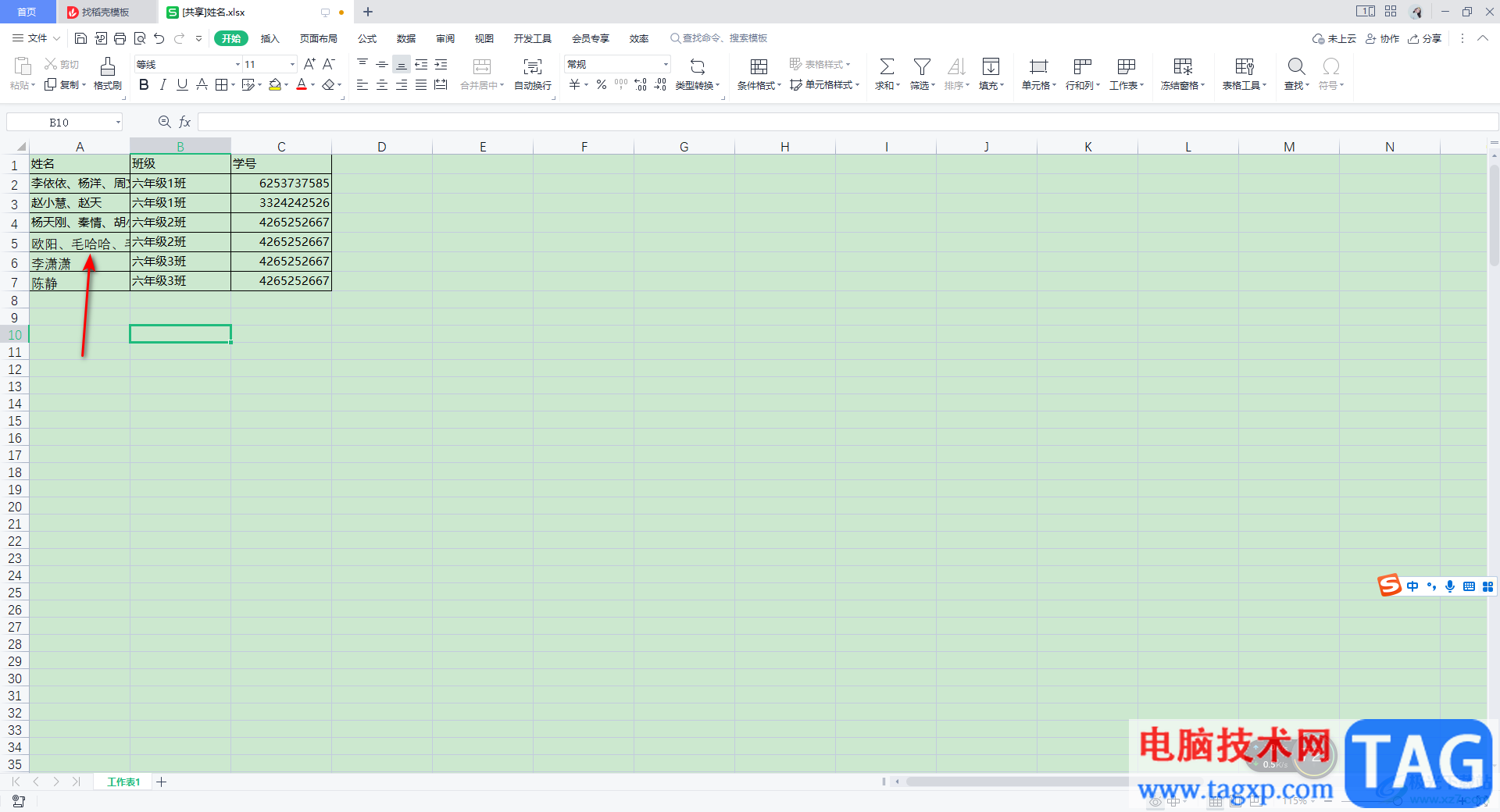1500x812 pixels.
Task: Apply yellow fill color swatch
Action: click(275, 84)
